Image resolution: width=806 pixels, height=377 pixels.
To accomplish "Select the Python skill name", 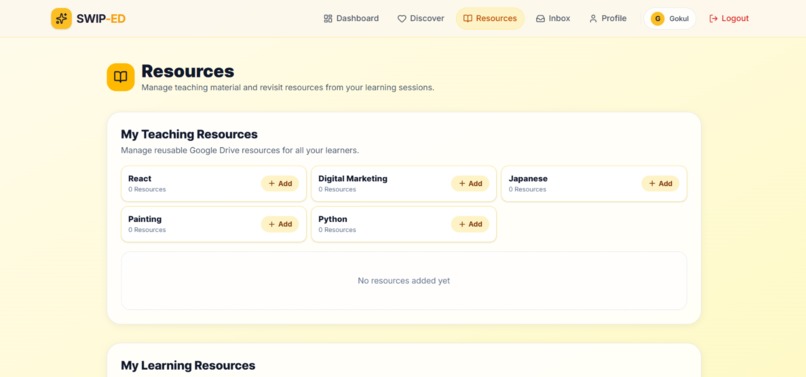I will coord(333,219).
